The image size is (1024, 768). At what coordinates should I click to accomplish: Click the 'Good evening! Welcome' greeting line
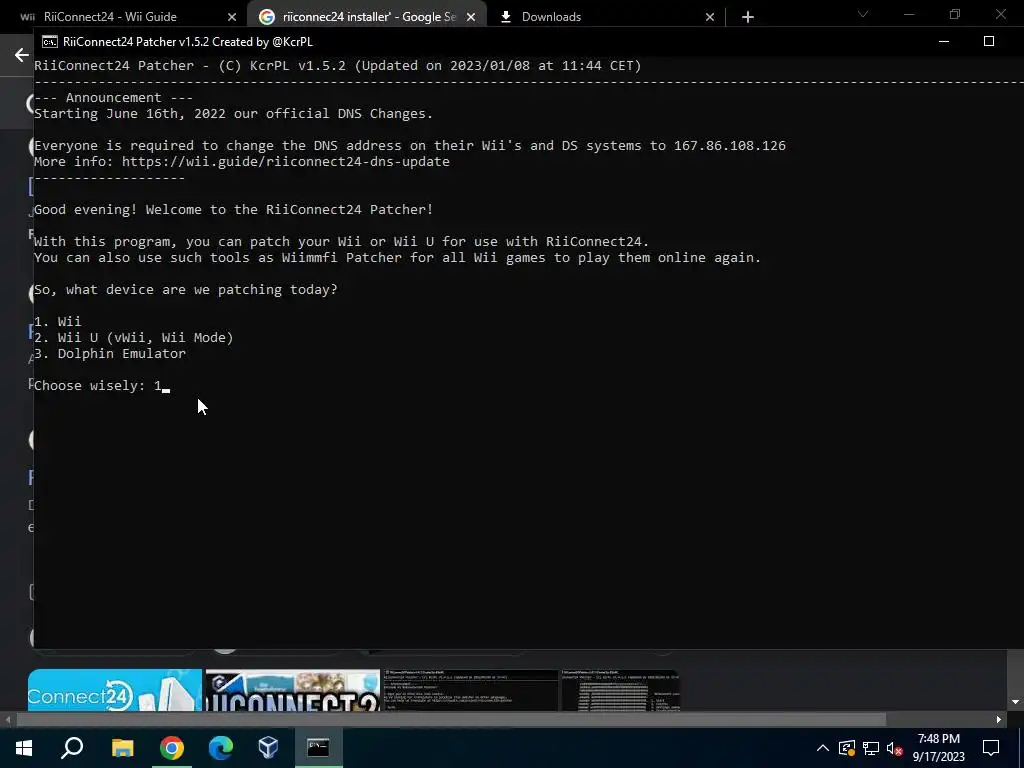point(233,210)
